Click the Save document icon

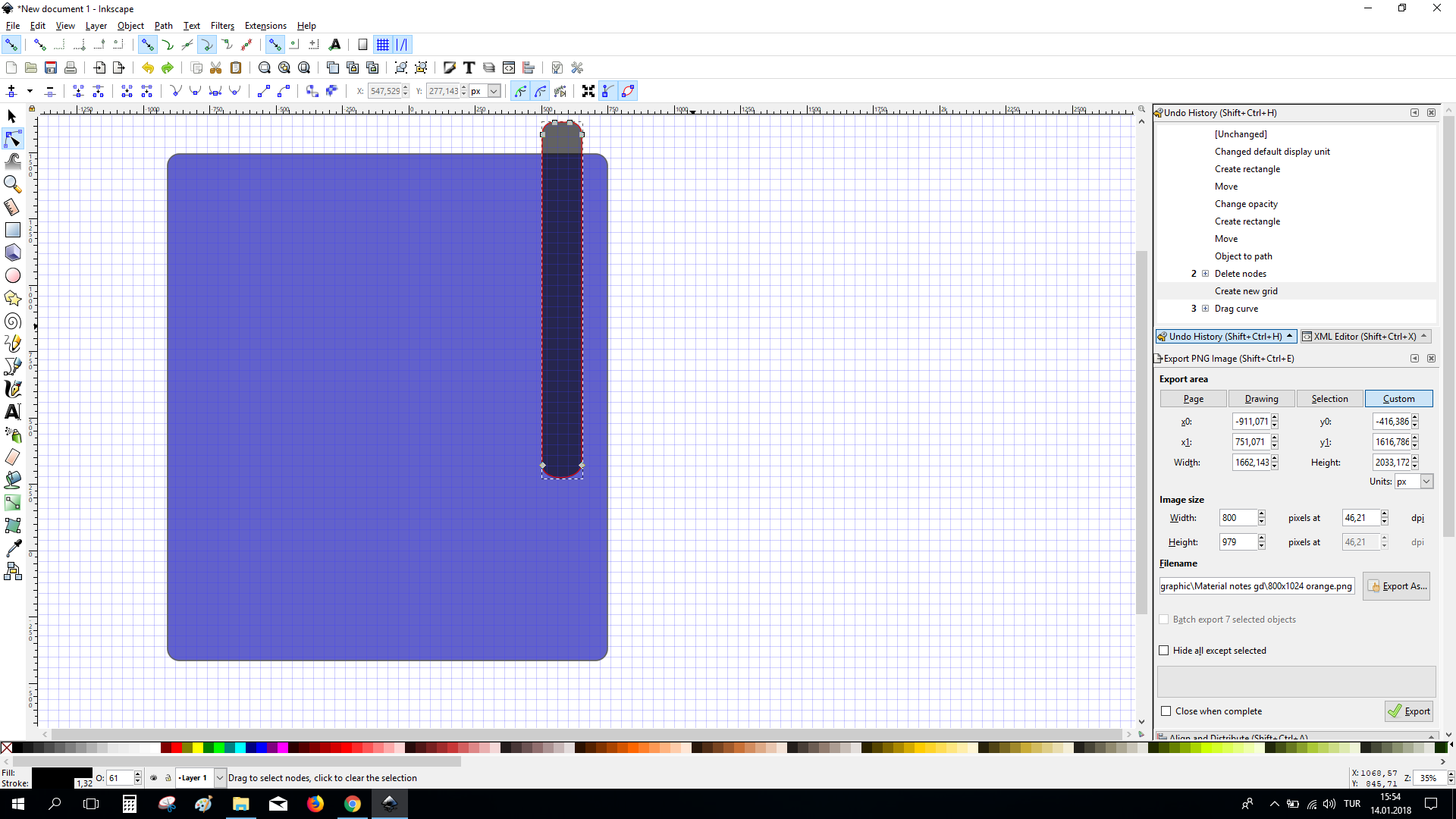point(51,67)
